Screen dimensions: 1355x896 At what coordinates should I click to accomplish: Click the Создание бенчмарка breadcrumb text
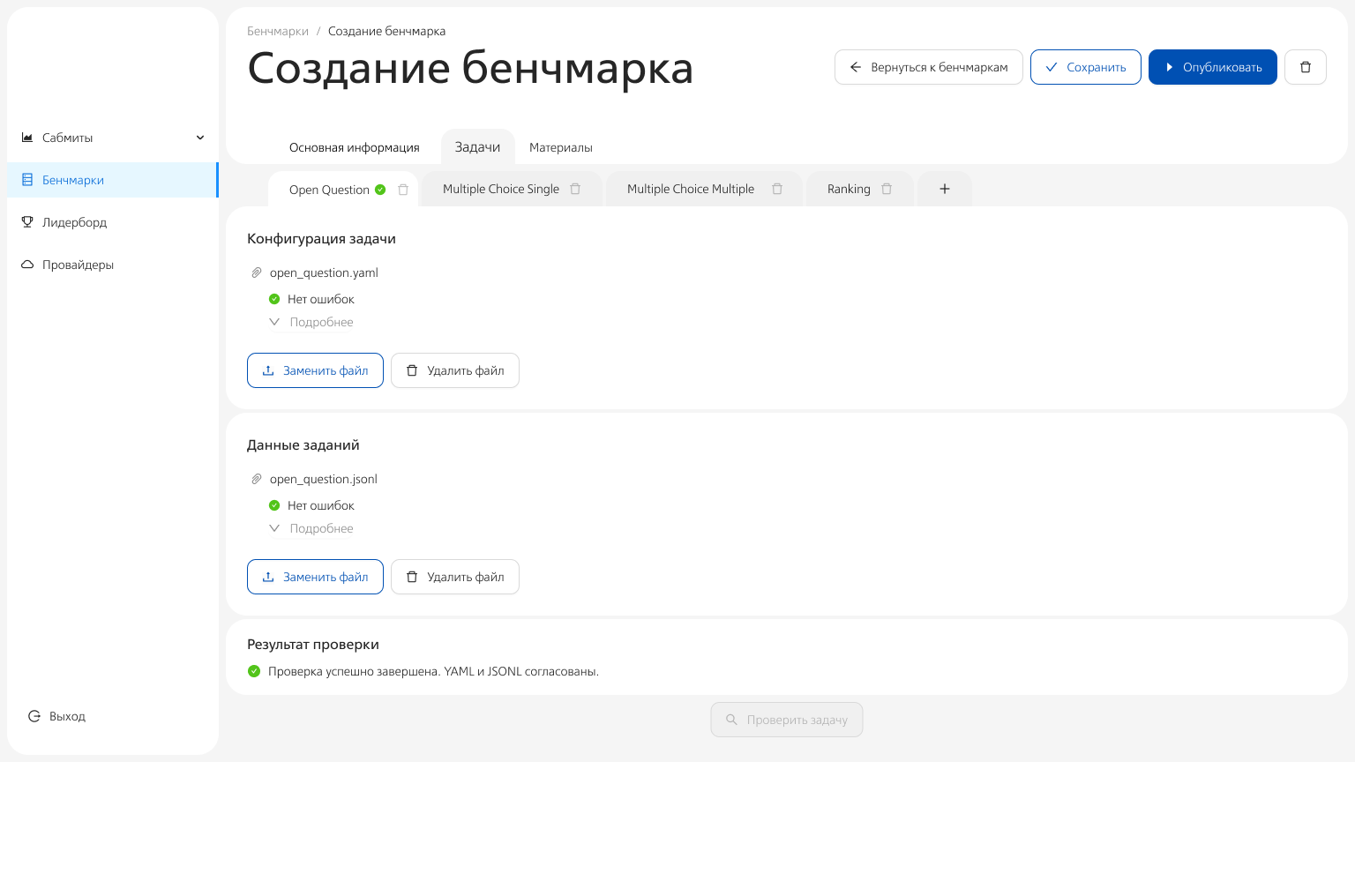point(386,31)
